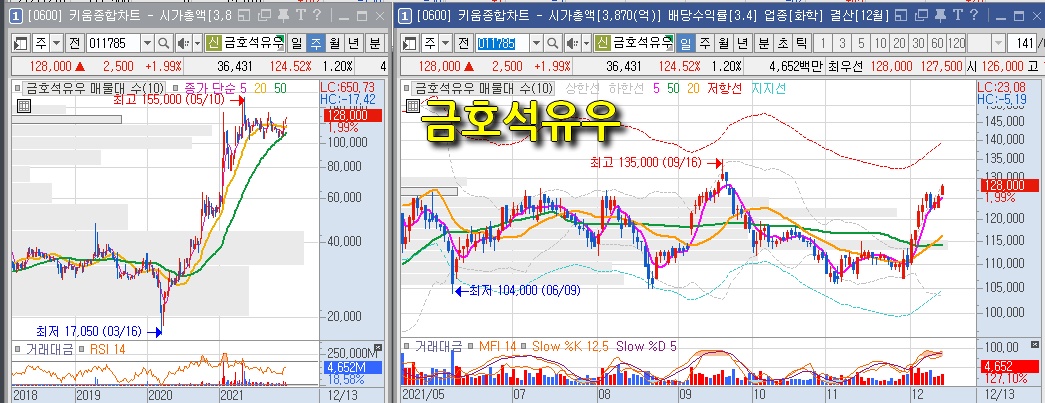
Task: Close the volume sub-panel in left chart
Action: click(x=379, y=347)
